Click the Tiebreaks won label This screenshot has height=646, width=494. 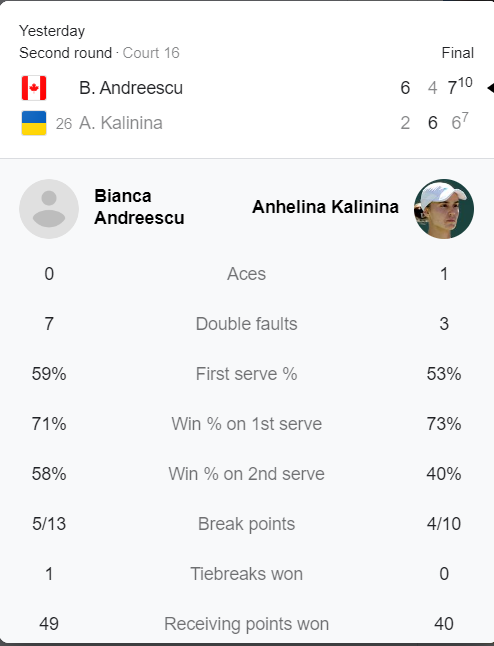[x=246, y=574]
